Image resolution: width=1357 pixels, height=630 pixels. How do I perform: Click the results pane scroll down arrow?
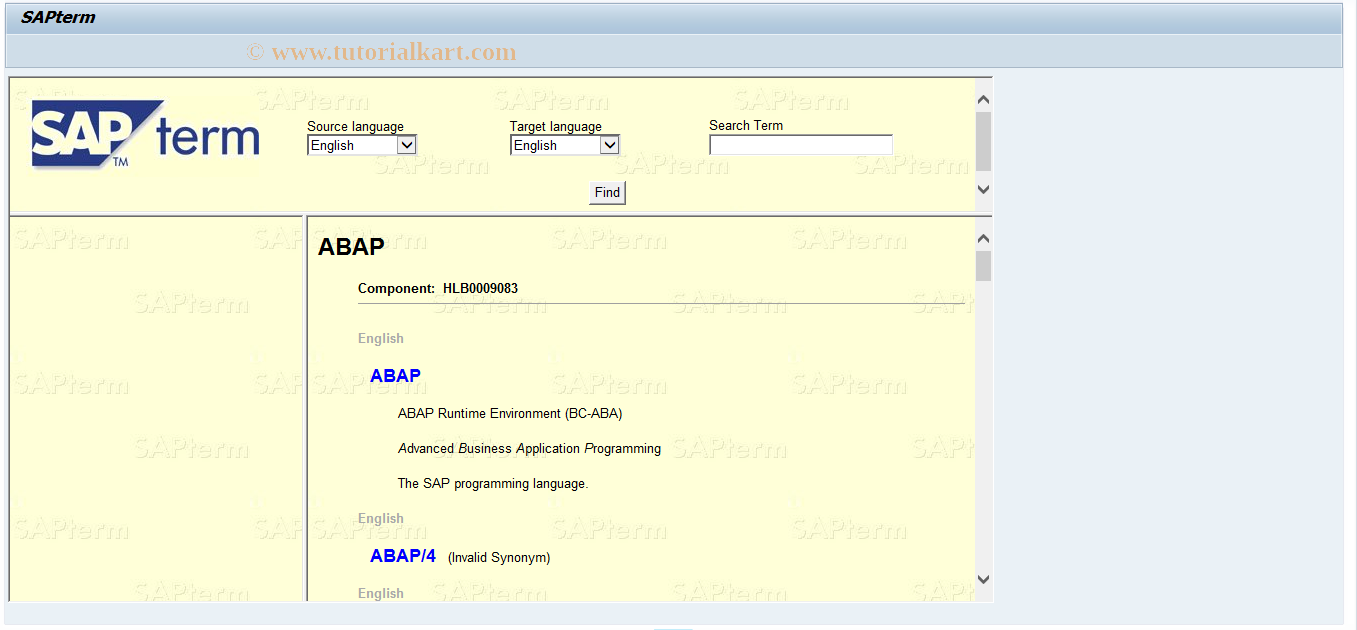click(x=983, y=579)
